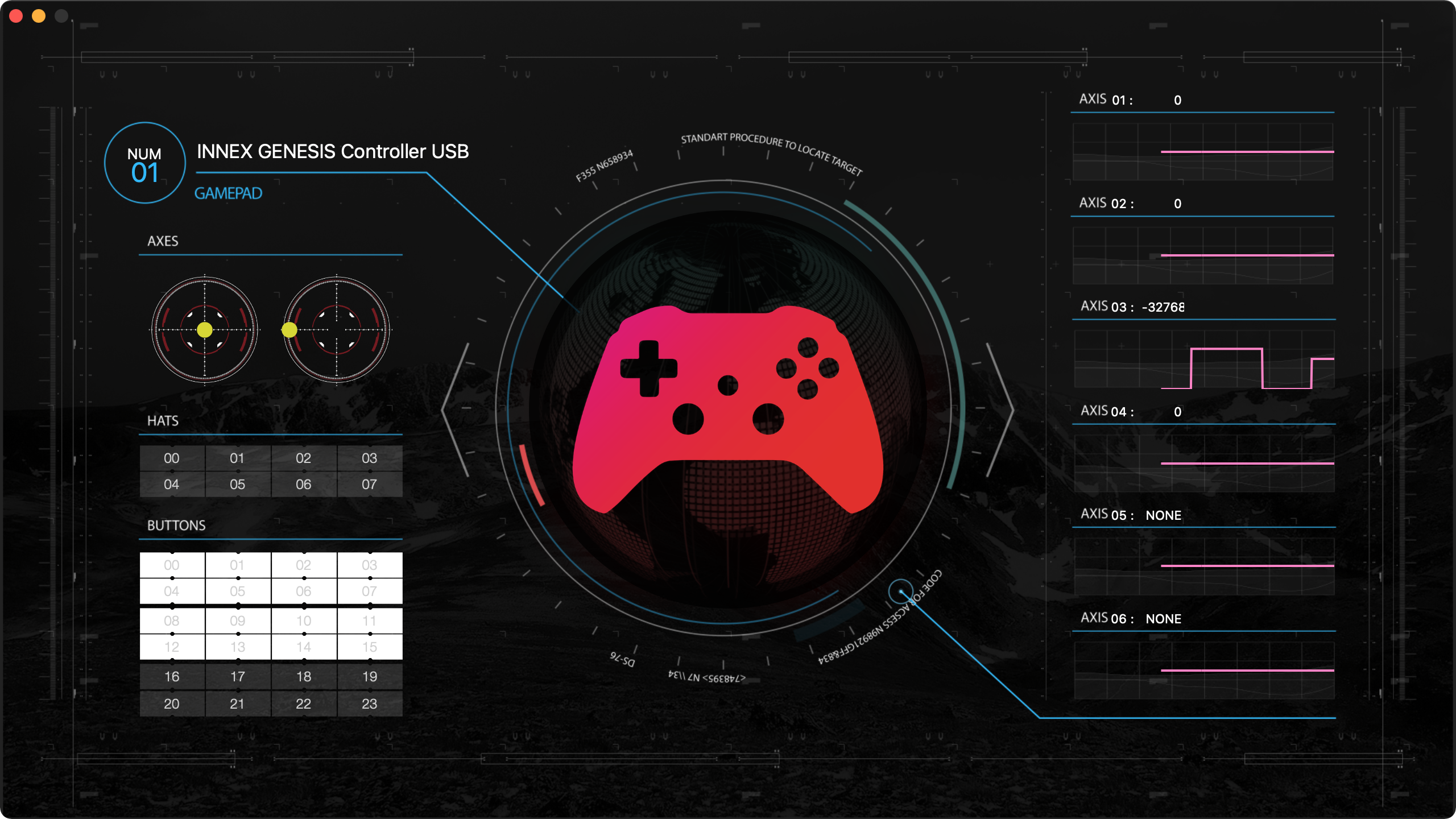The image size is (1456, 819).
Task: Toggle hat cell 04
Action: click(x=172, y=484)
